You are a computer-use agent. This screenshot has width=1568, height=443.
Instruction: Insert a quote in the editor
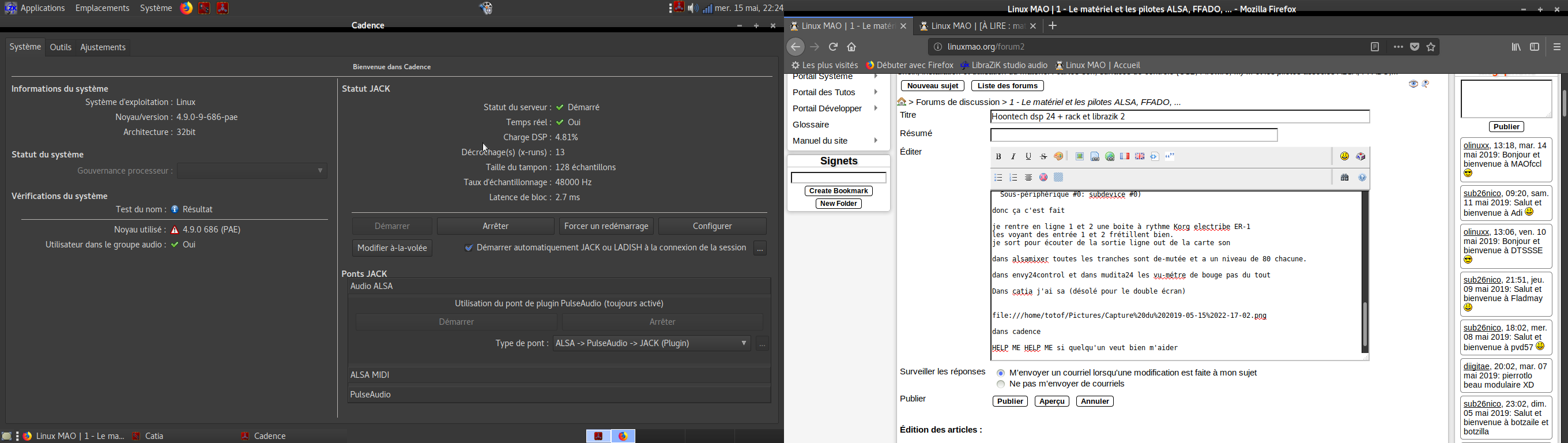(1170, 156)
